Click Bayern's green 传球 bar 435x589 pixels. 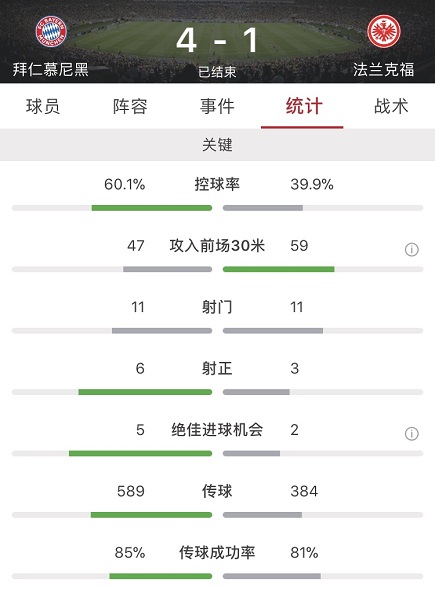click(x=151, y=515)
